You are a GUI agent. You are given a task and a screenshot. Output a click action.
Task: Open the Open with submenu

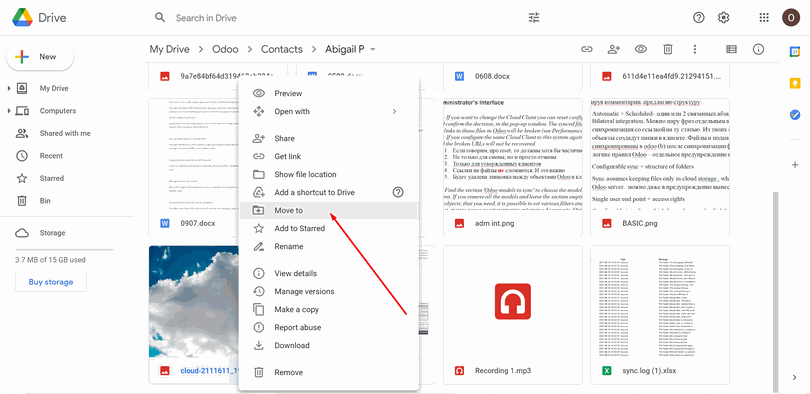tap(329, 112)
